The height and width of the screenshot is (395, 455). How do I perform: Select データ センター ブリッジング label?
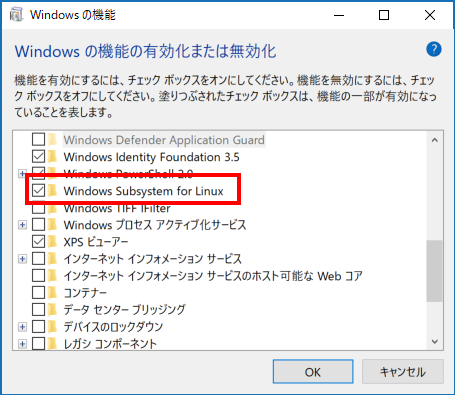click(x=124, y=310)
